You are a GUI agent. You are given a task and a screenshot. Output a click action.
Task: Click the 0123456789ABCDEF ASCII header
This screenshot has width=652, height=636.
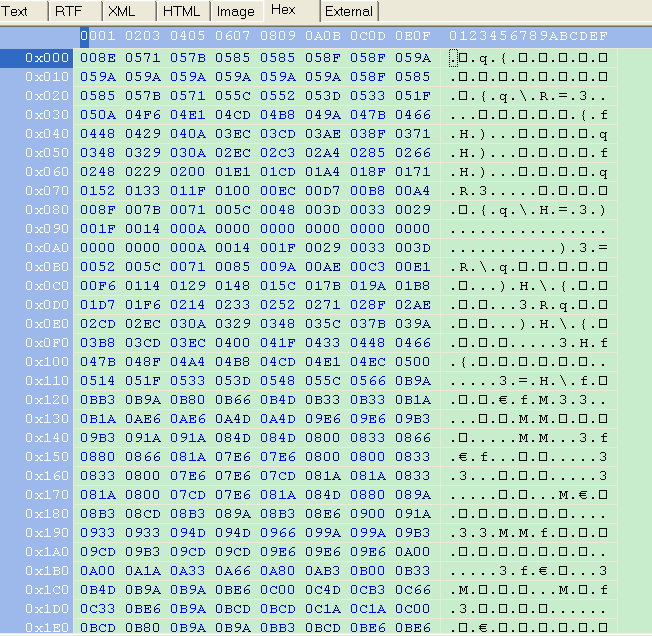point(528,36)
